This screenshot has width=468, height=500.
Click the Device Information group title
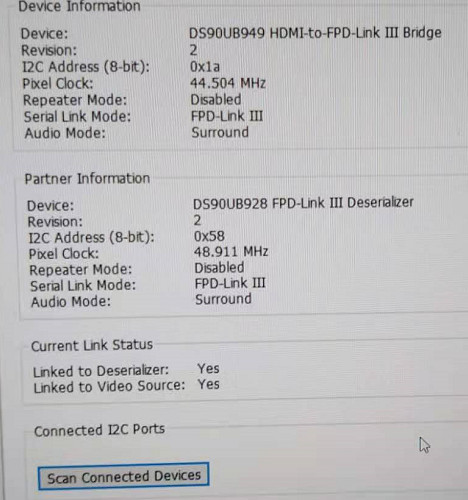79,6
